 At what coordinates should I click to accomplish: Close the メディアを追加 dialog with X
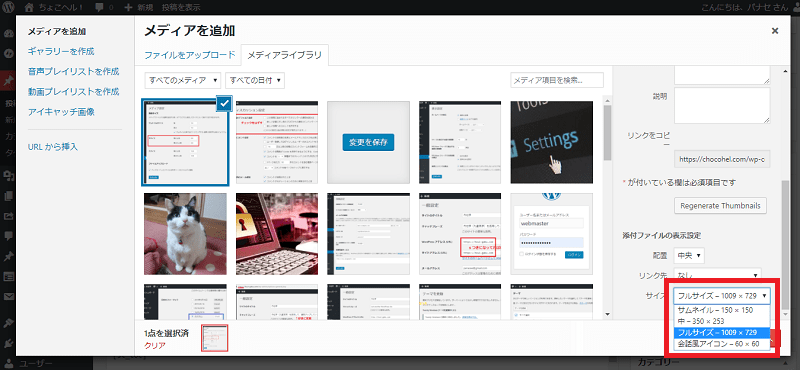coord(775,31)
